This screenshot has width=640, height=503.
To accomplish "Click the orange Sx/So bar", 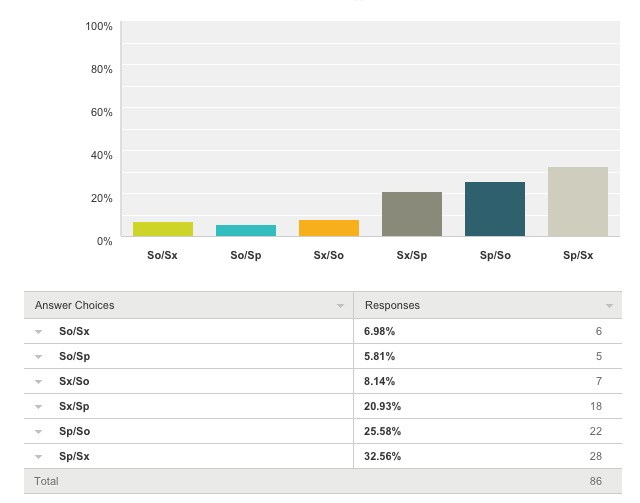I will click(329, 228).
